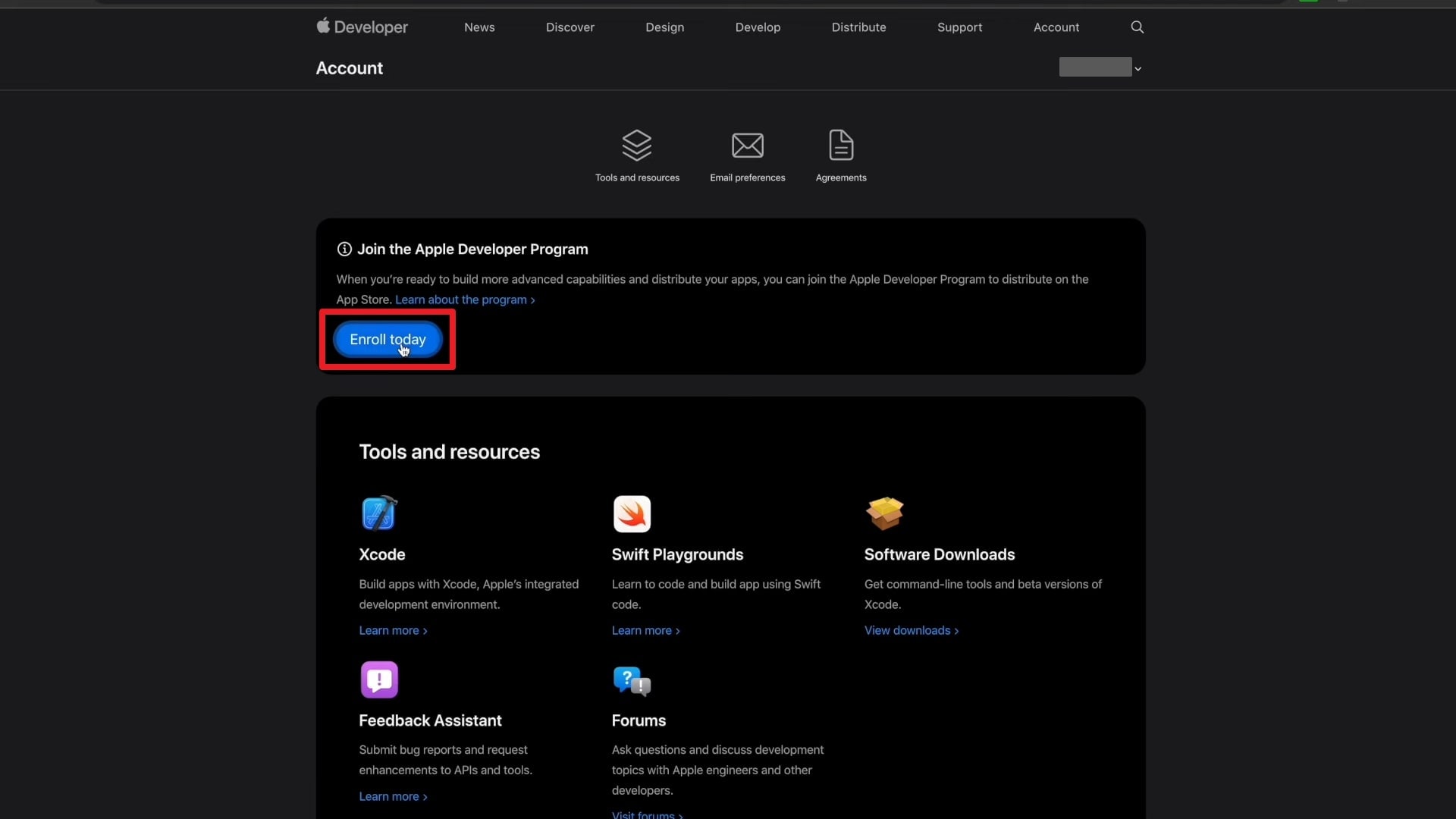1456x819 pixels.
Task: Expand the account name dropdown chevron
Action: 1137,68
